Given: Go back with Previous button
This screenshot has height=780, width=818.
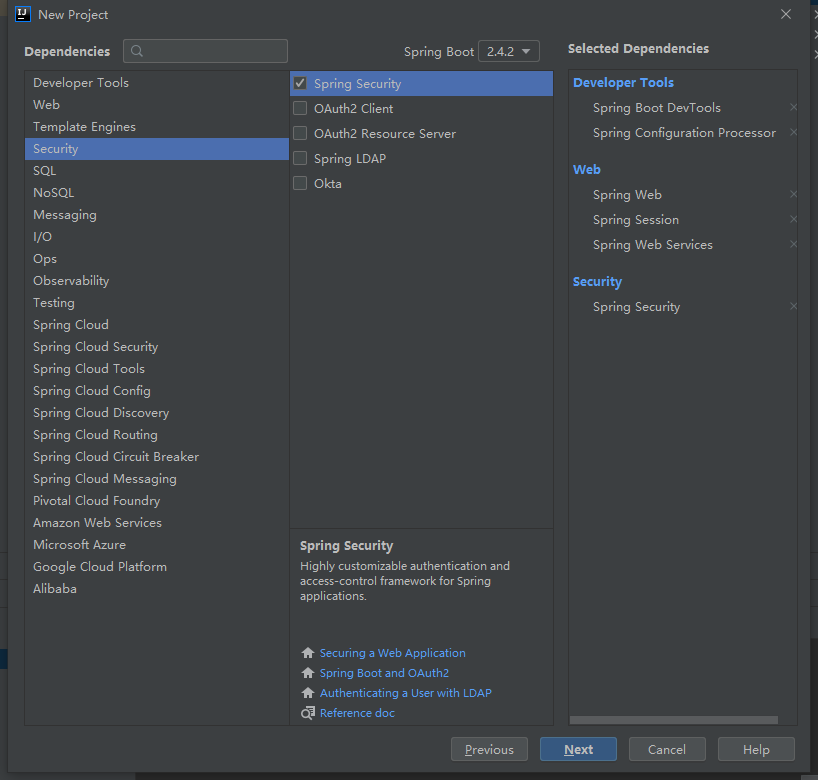Looking at the screenshot, I should (x=489, y=749).
